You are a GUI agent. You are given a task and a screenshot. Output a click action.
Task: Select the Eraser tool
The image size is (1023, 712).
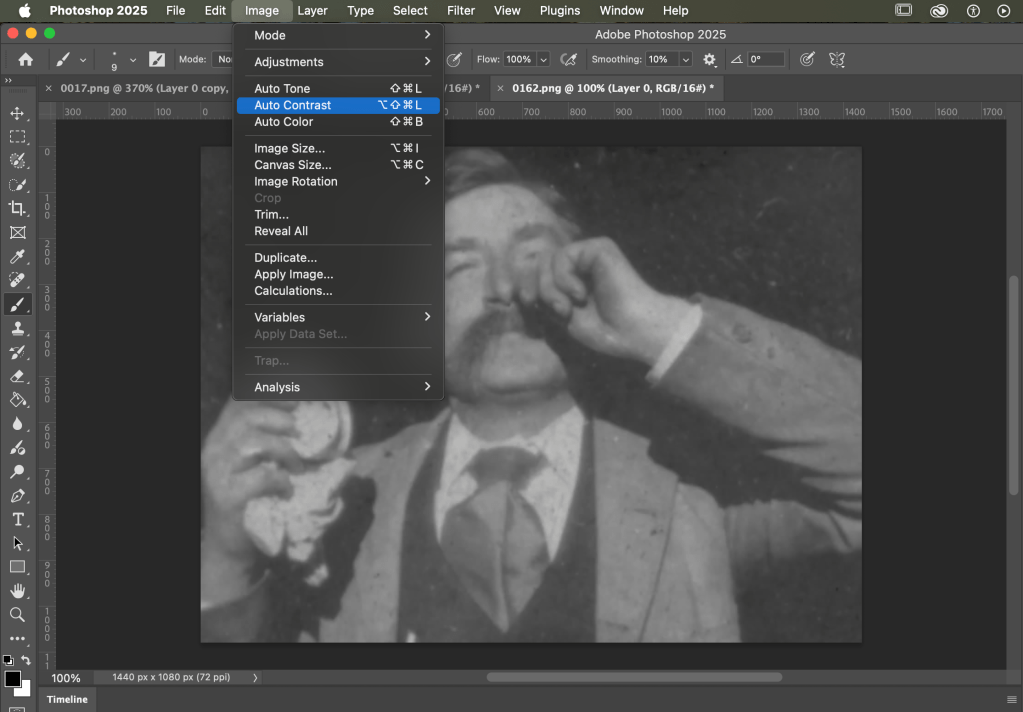pos(17,376)
